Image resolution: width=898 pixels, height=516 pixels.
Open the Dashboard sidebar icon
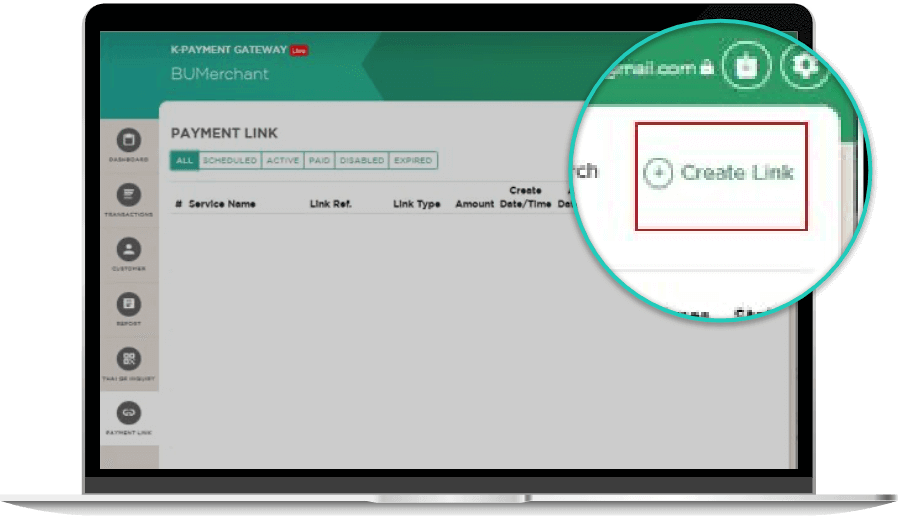coord(129,141)
